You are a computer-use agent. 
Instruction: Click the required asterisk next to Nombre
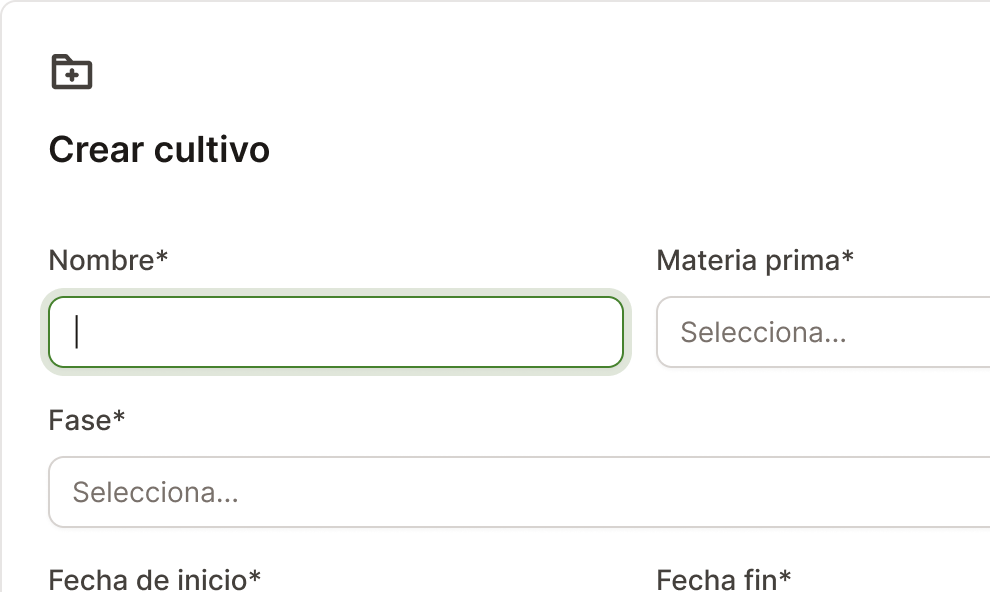[162, 259]
